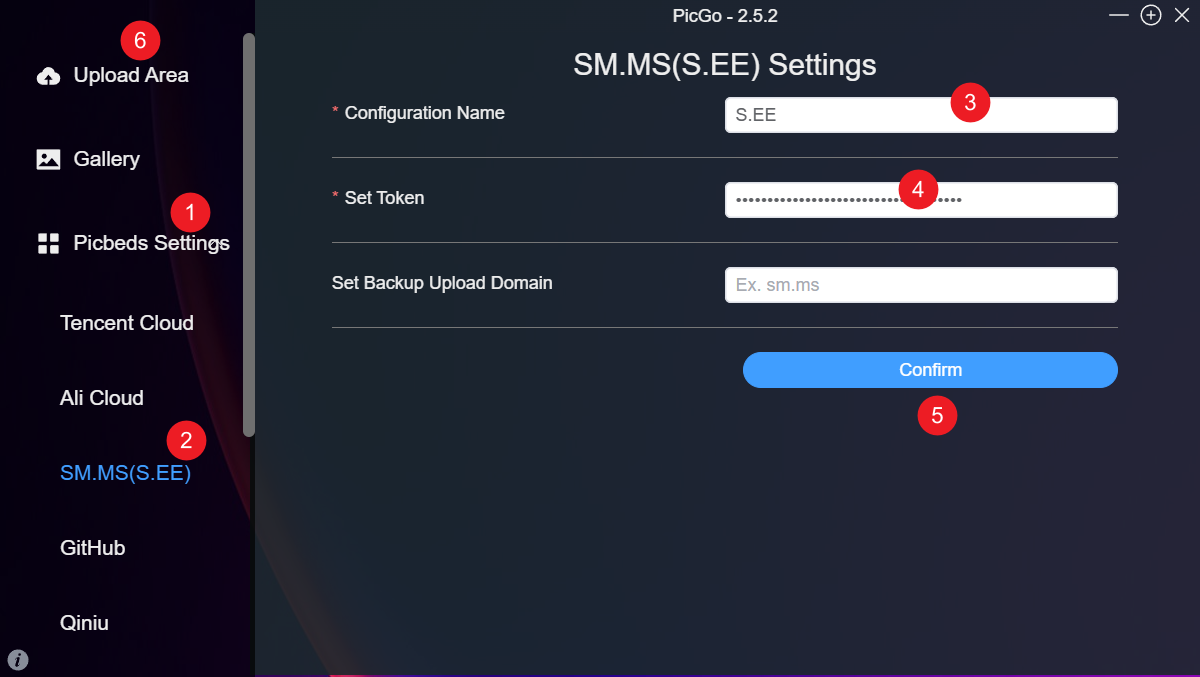
Task: Click the sidebar scrollbar
Action: [247, 235]
